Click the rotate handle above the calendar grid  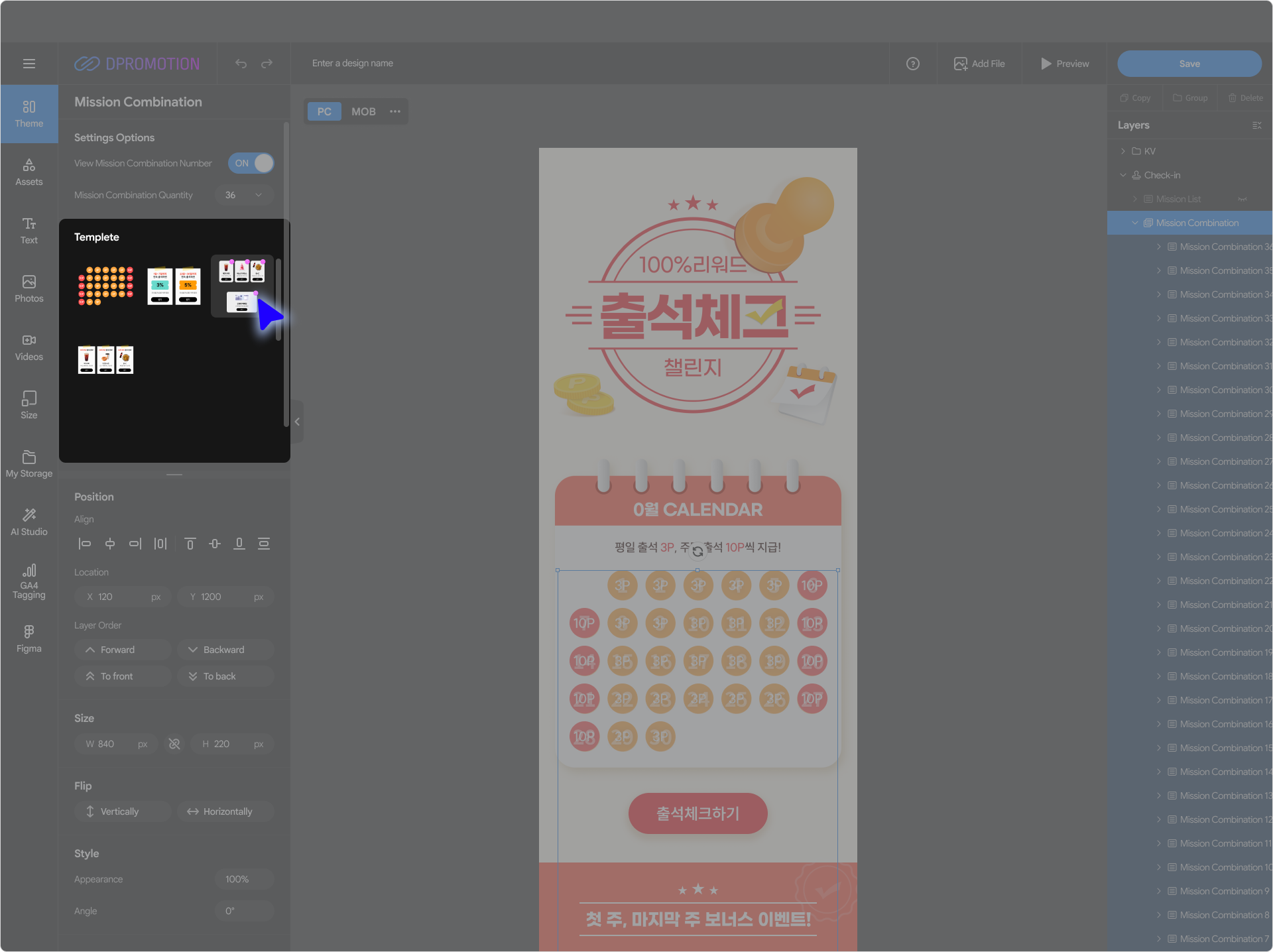point(697,551)
